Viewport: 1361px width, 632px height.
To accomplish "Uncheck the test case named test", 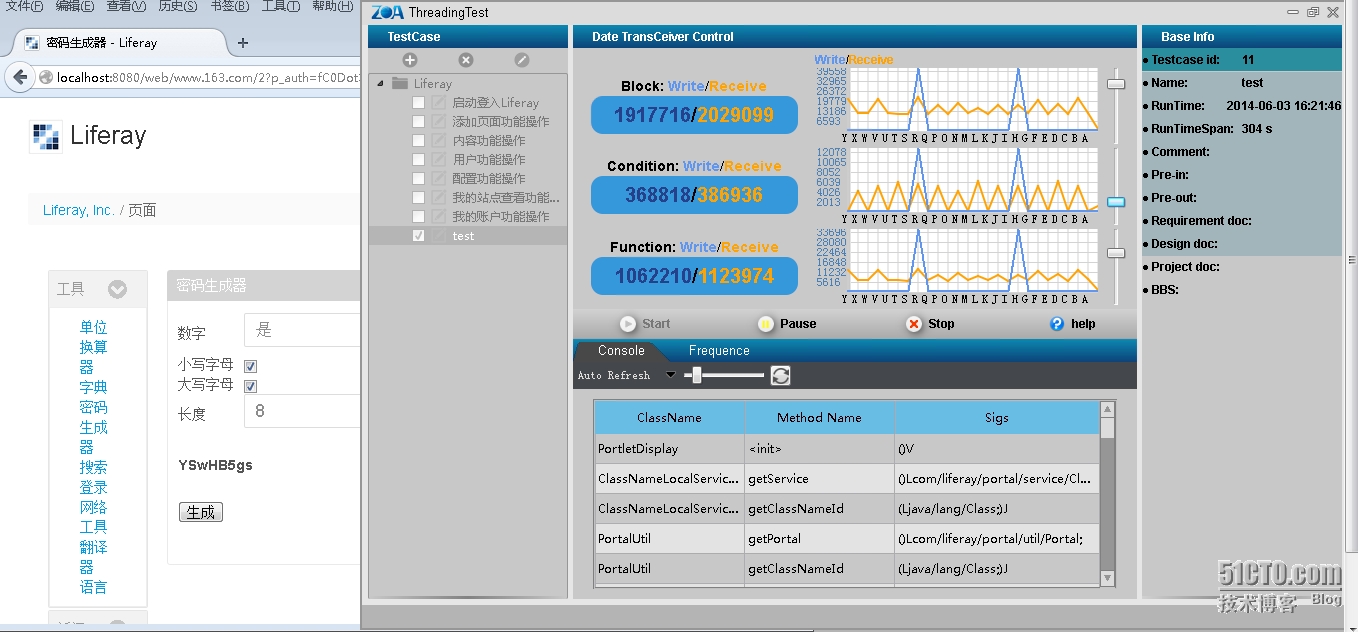I will click(419, 236).
